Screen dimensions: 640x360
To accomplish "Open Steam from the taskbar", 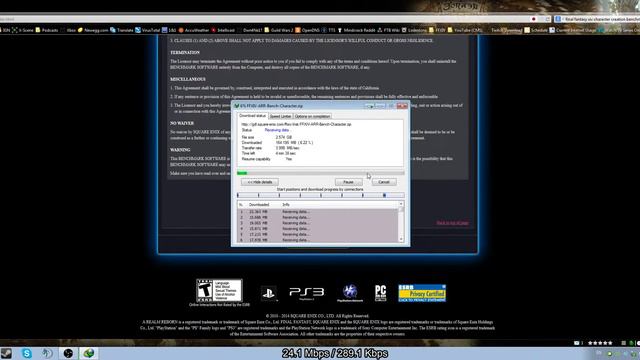I will click(6, 353).
